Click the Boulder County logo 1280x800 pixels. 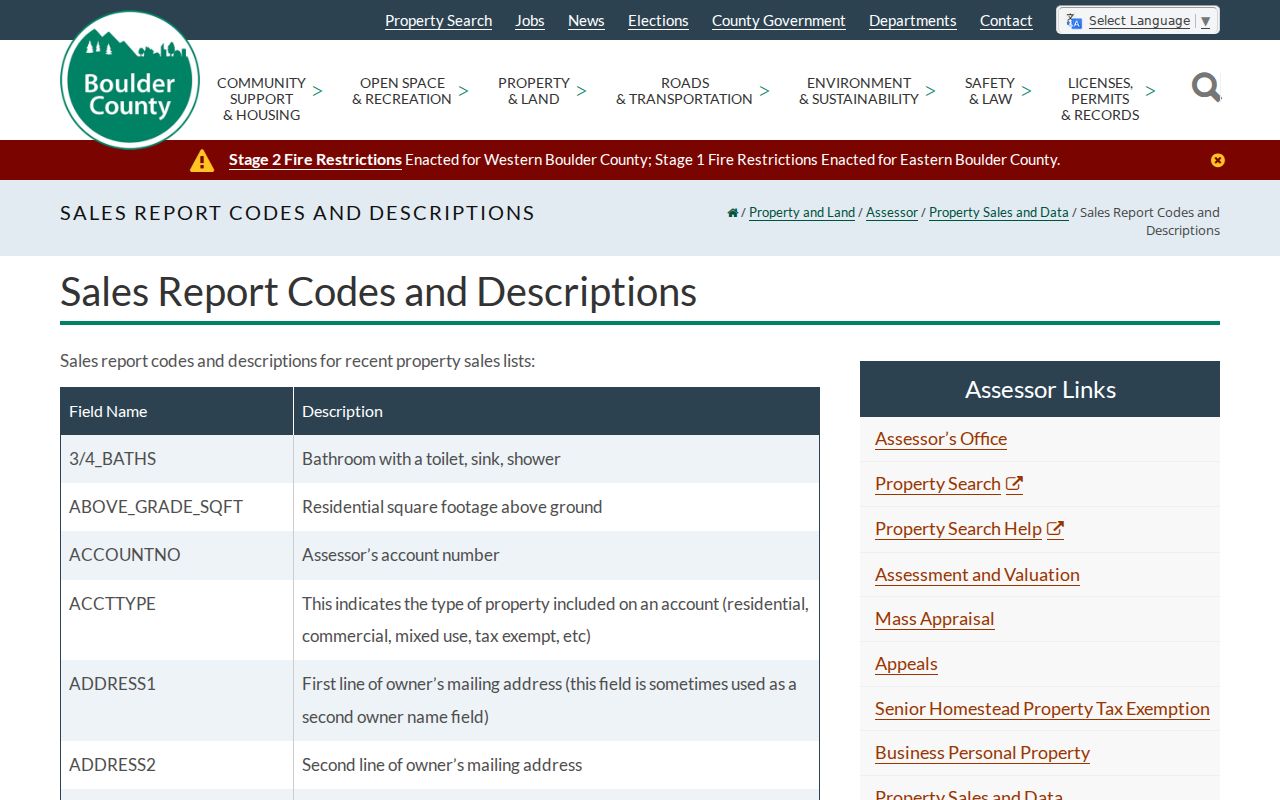(x=130, y=80)
